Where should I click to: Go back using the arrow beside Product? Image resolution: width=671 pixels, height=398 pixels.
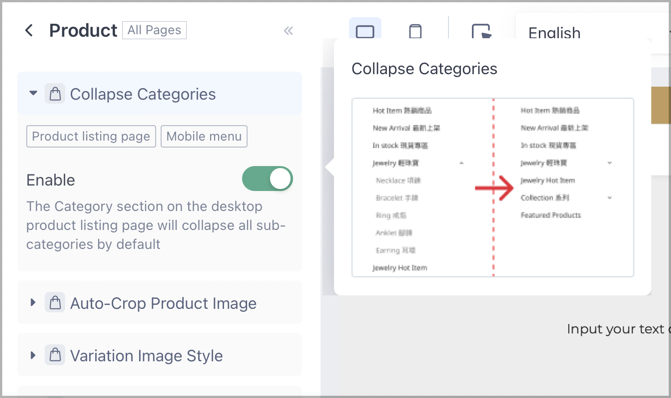(29, 30)
